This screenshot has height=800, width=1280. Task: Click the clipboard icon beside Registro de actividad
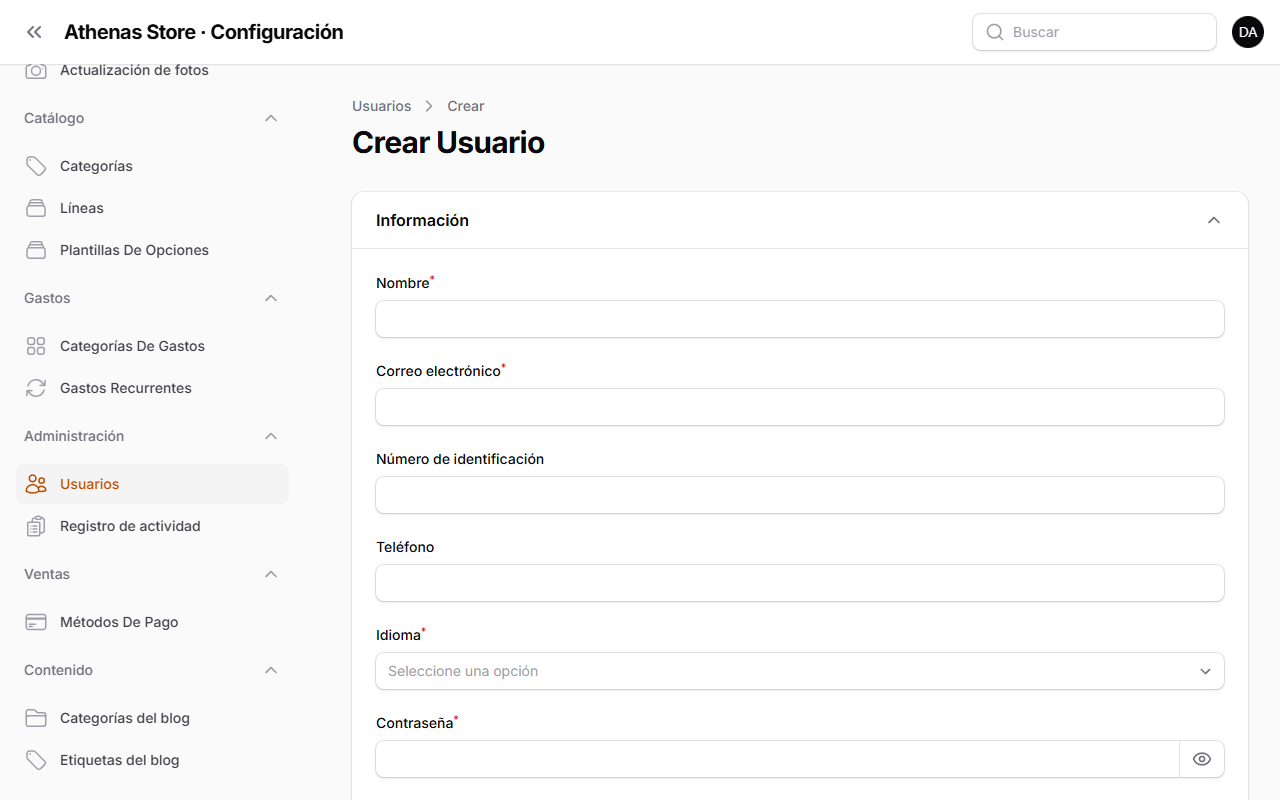pos(36,526)
